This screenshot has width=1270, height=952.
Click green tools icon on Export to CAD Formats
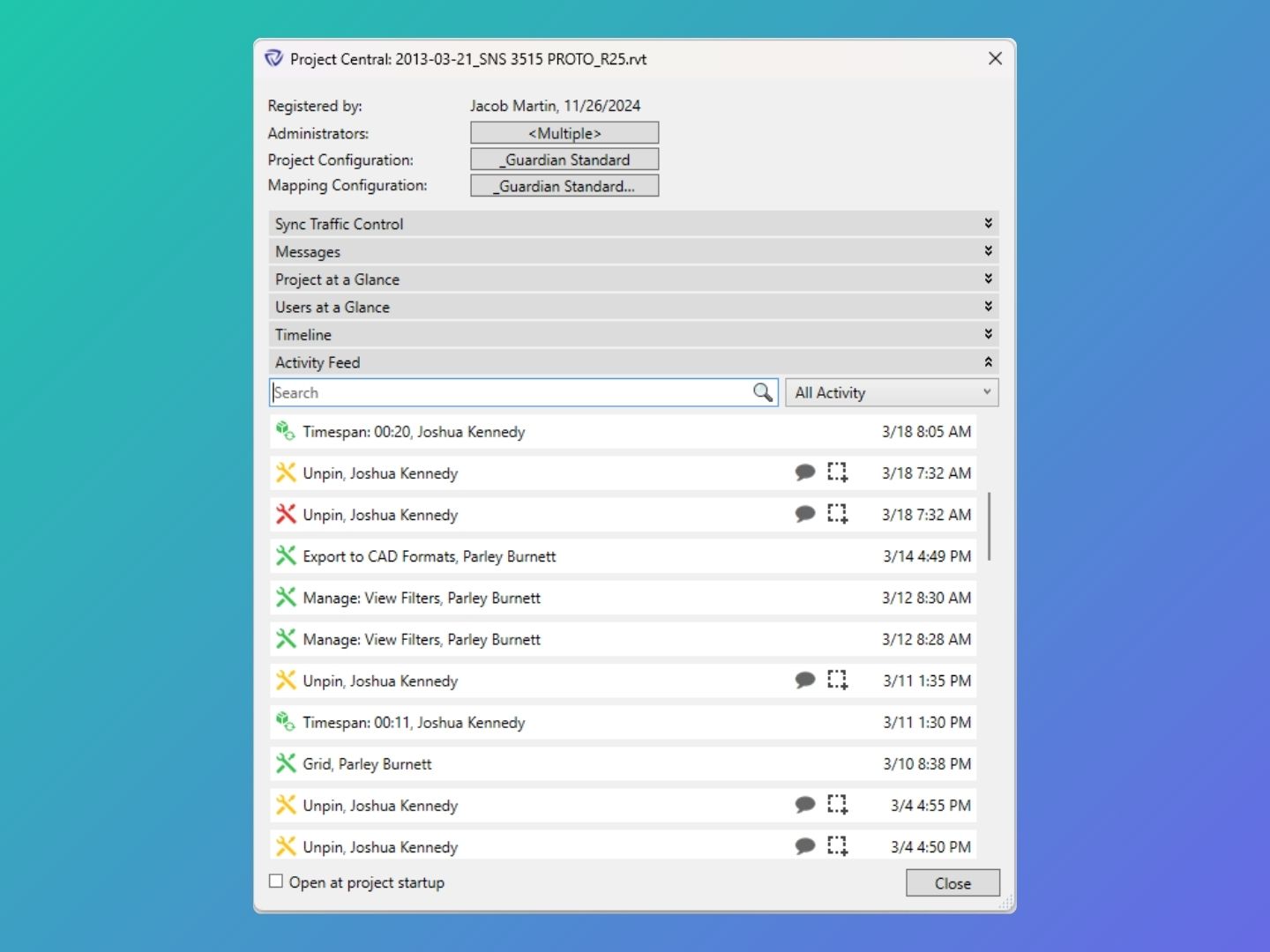pos(285,555)
